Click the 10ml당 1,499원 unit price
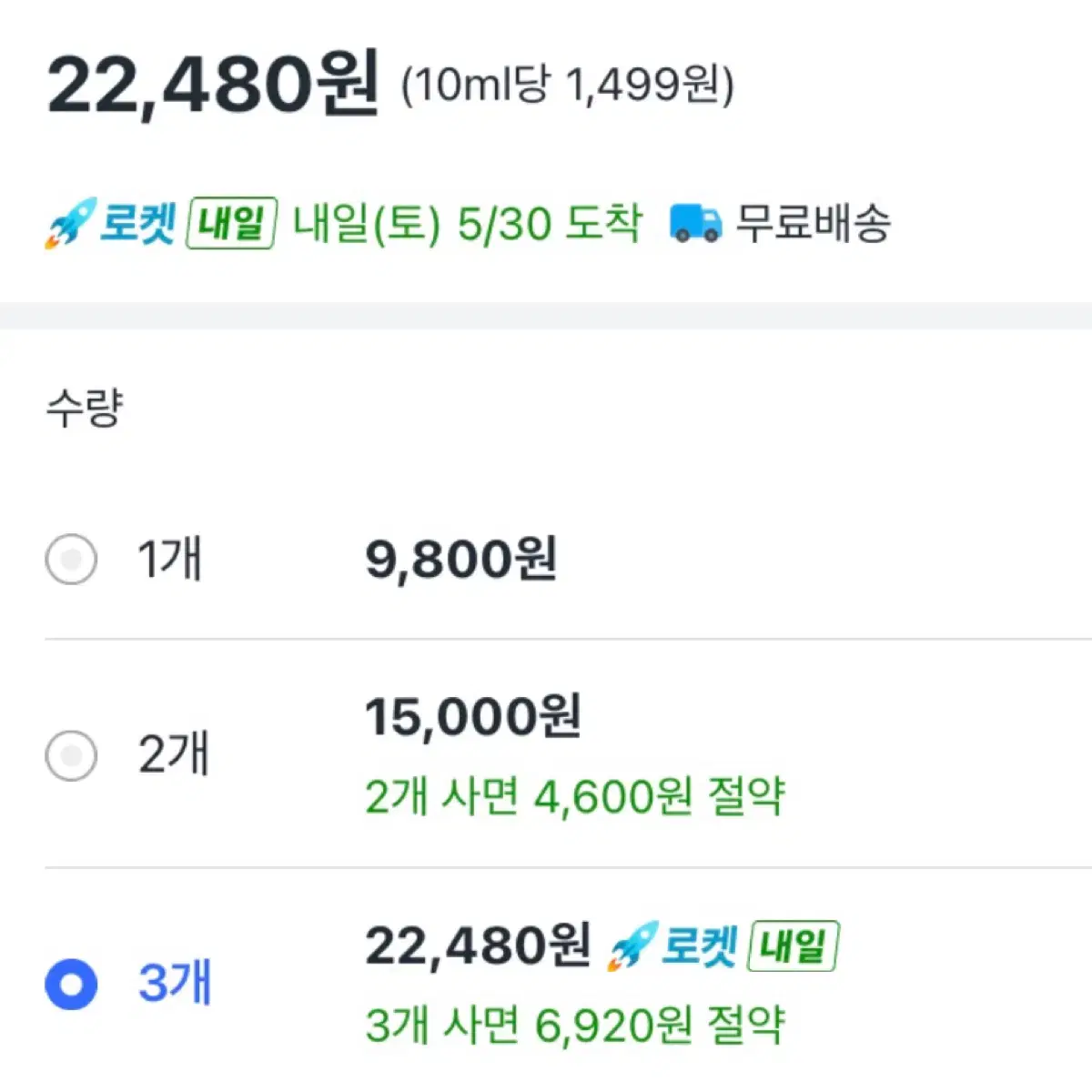This screenshot has height=1092, width=1092. pos(568,86)
